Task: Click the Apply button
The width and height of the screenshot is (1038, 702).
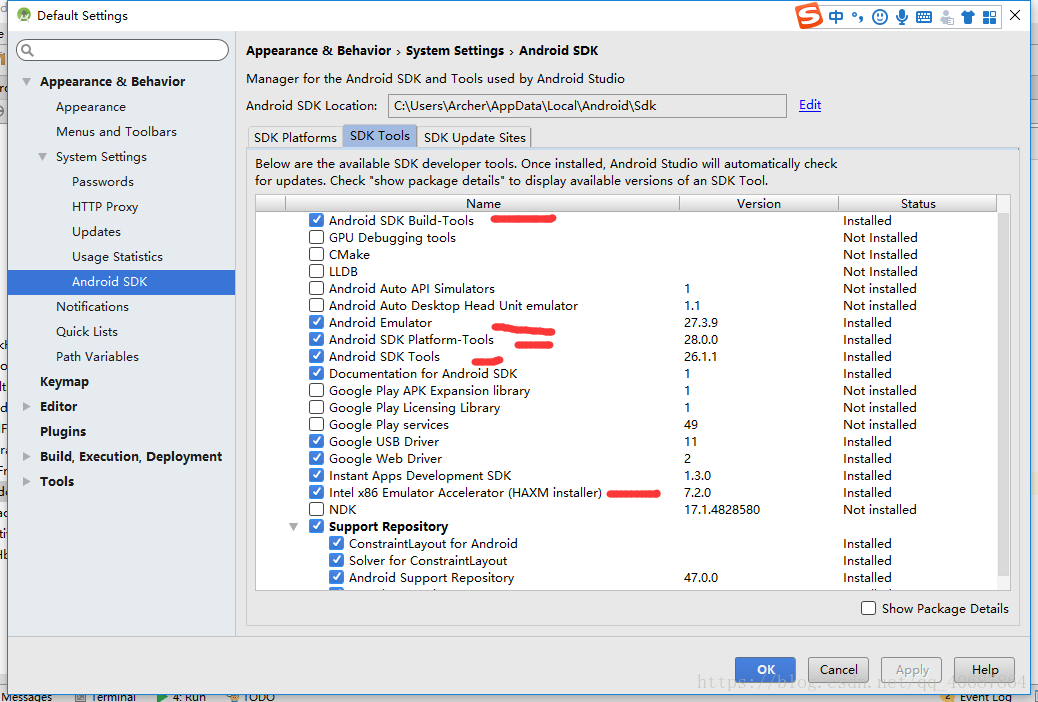Action: click(912, 670)
